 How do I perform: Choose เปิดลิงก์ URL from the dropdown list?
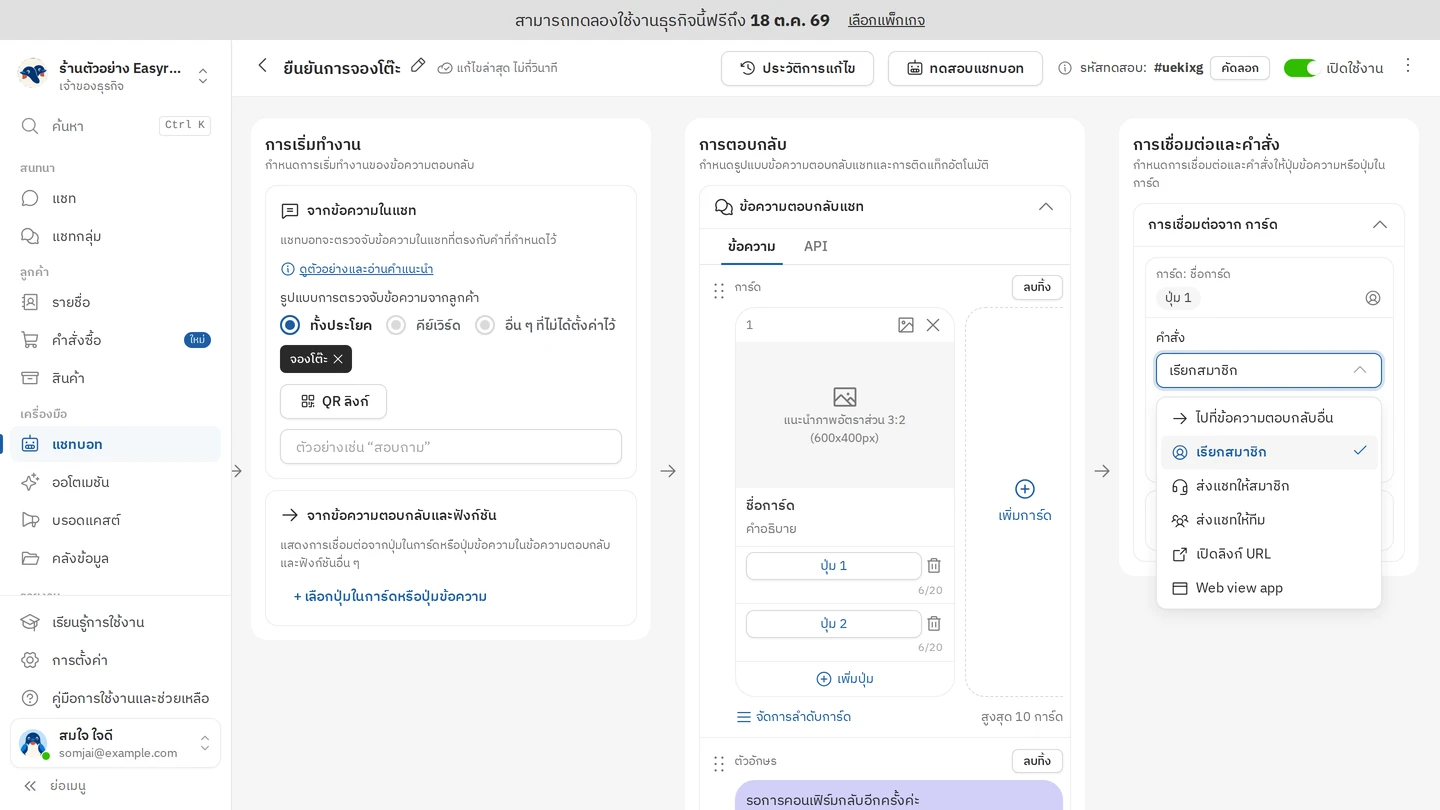tap(1269, 554)
